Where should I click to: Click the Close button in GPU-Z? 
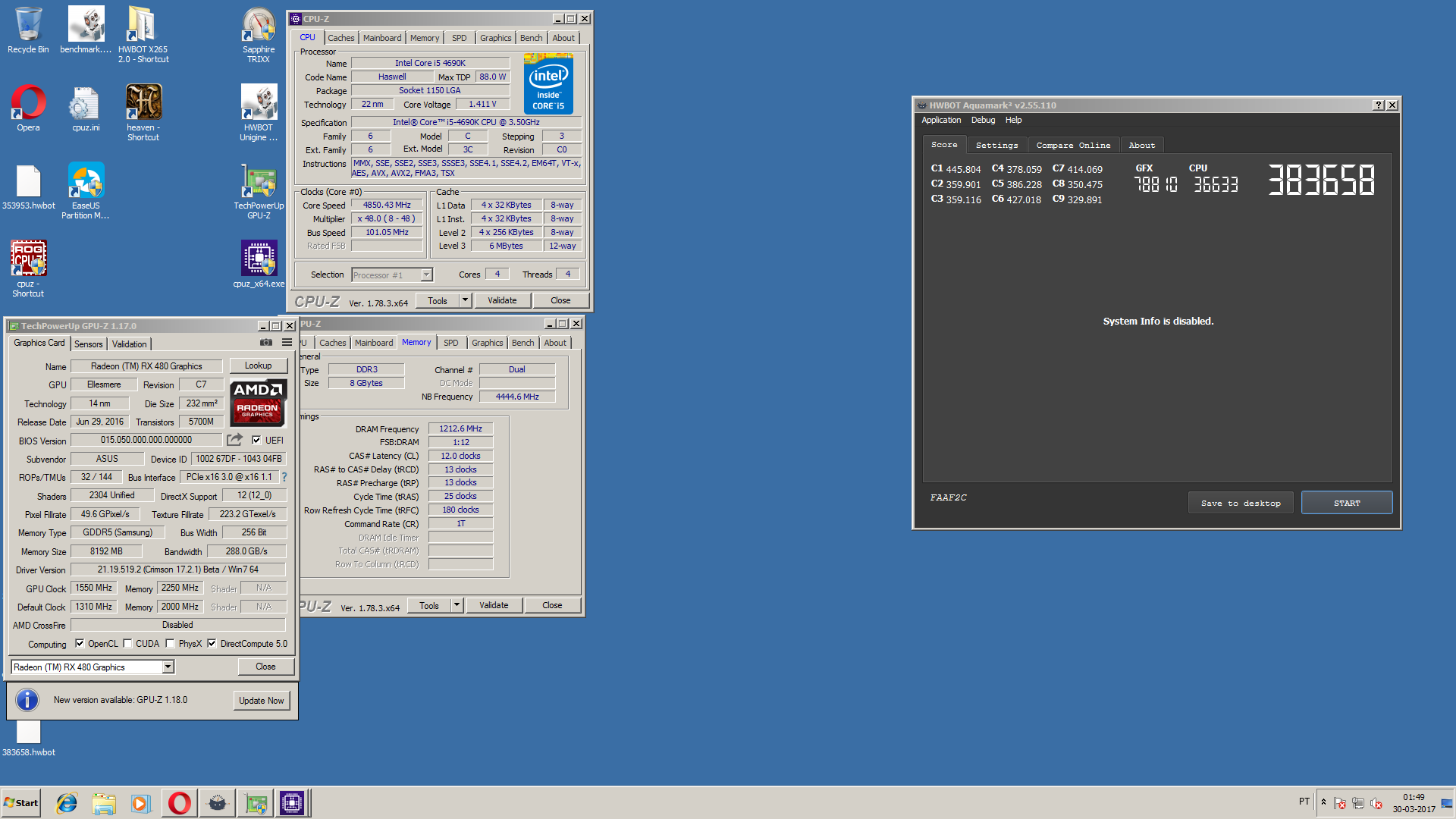[265, 667]
